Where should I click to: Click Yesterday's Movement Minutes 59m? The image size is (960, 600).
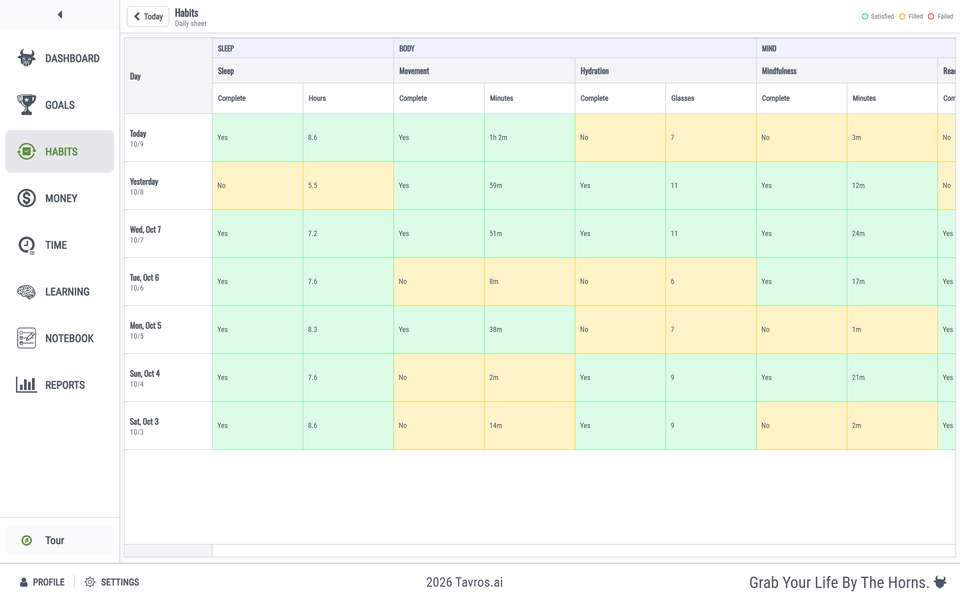pyautogui.click(x=530, y=186)
